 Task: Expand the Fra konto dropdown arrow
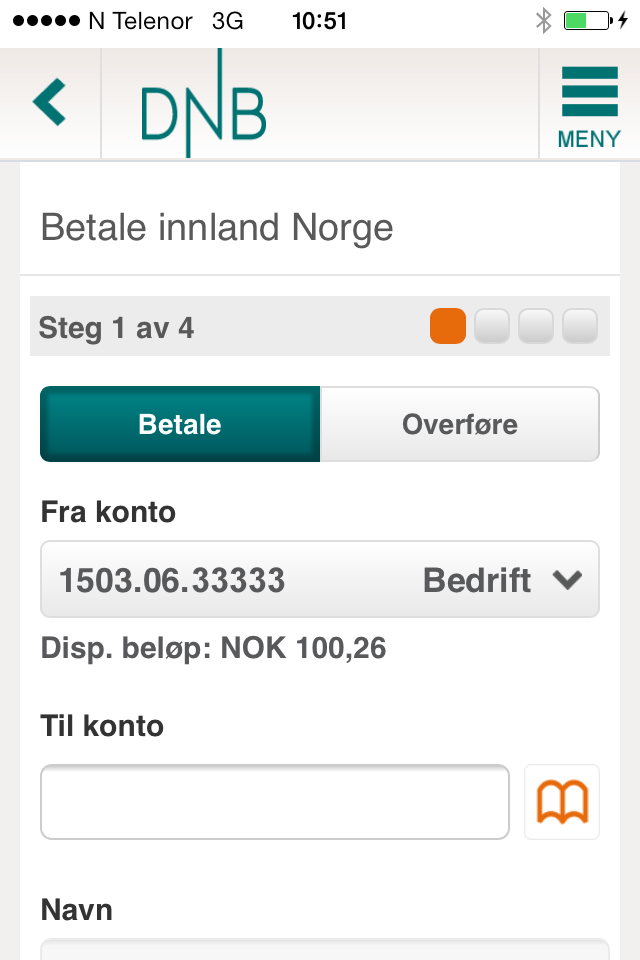(567, 580)
